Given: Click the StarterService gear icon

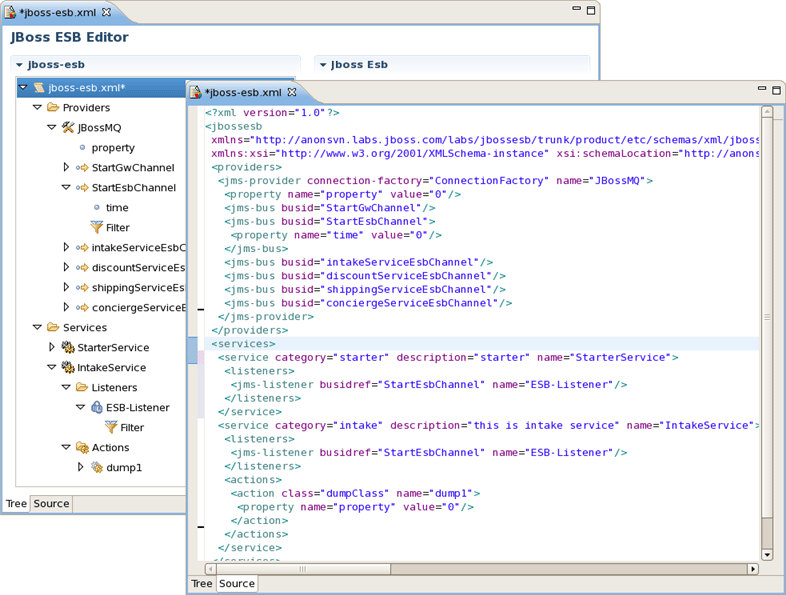Looking at the screenshot, I should pos(68,347).
